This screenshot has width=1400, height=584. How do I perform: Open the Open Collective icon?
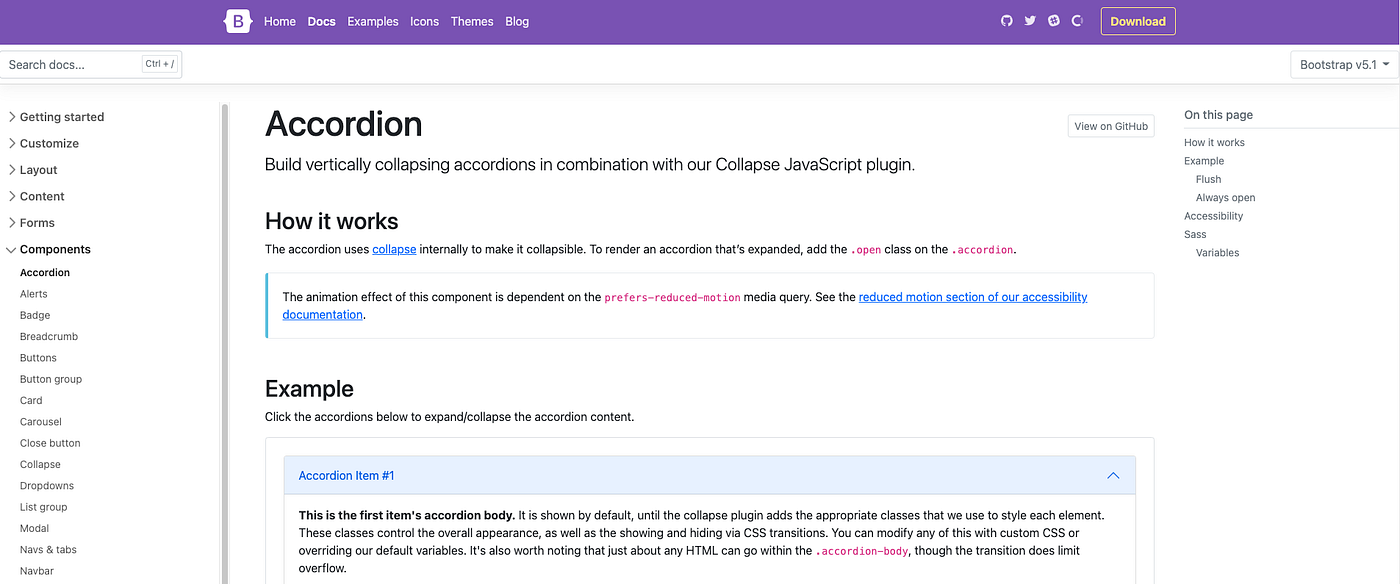tap(1077, 20)
